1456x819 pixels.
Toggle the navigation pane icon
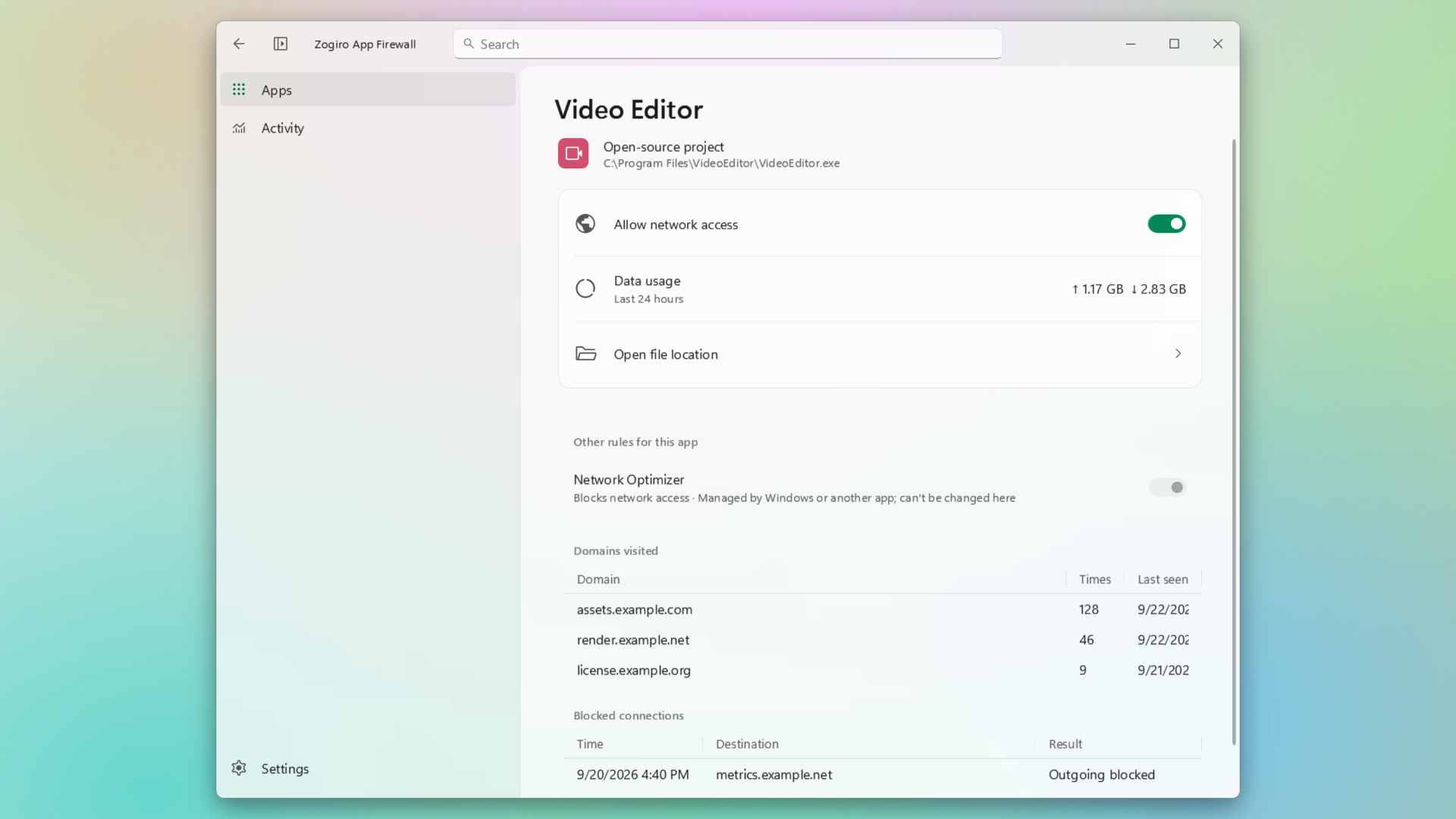[281, 44]
